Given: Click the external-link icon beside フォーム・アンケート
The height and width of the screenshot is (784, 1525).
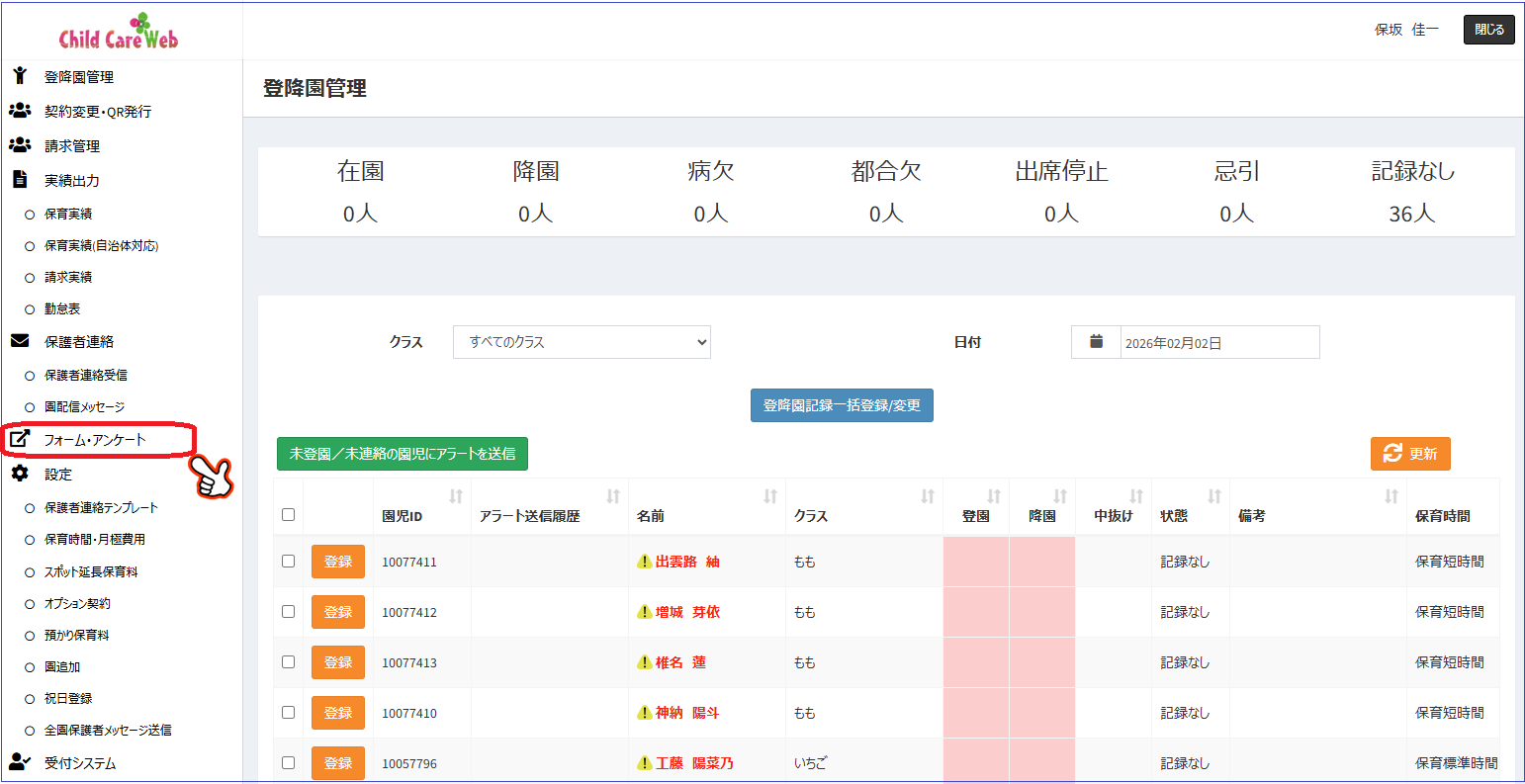Looking at the screenshot, I should 20,439.
